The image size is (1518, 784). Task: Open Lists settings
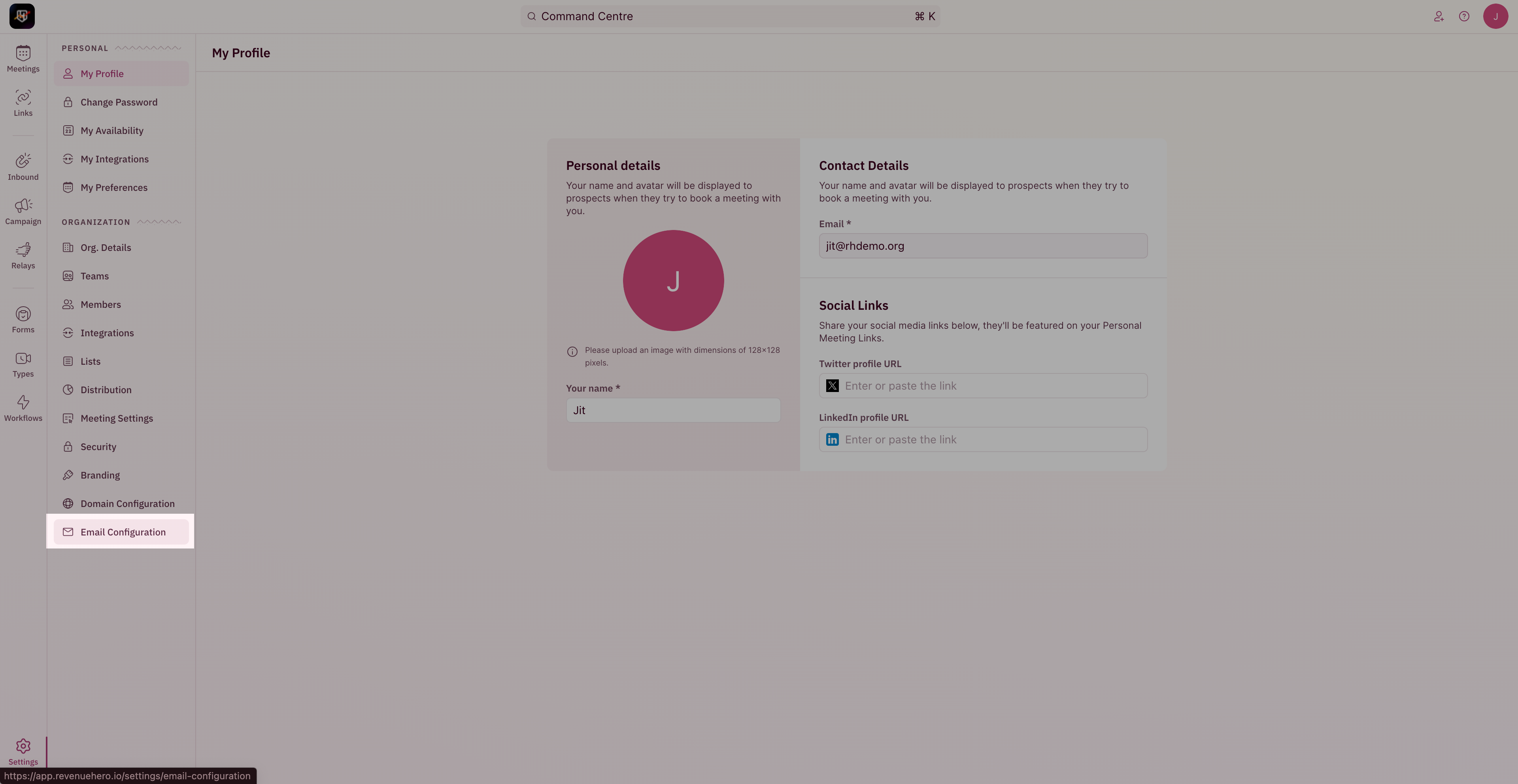point(121,361)
